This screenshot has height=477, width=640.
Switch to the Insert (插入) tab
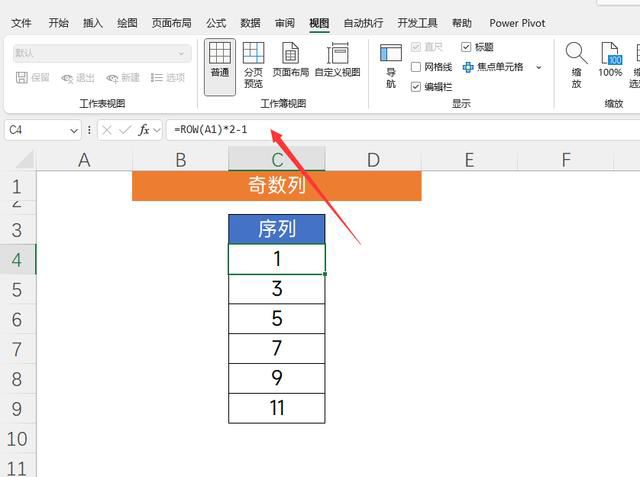[x=93, y=23]
